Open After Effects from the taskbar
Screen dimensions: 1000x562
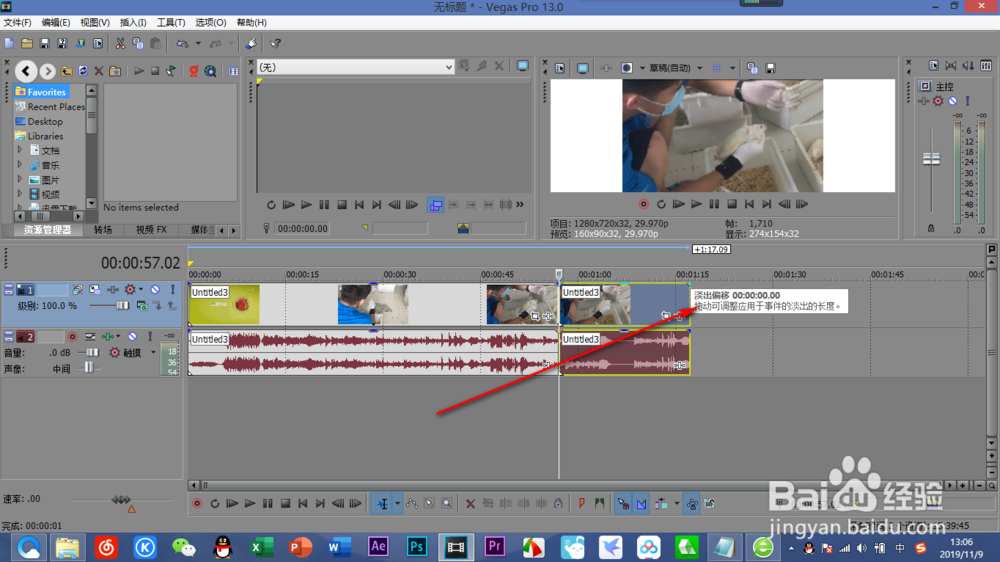(378, 547)
